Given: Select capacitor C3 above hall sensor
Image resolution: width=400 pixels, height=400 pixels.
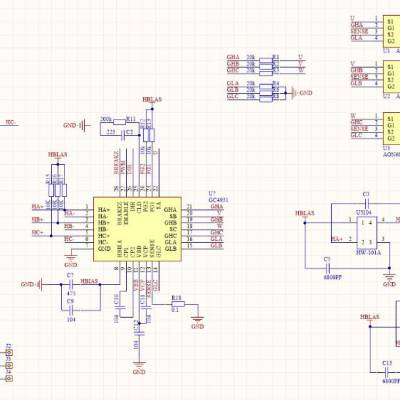Looking at the screenshot, I should coord(367,202).
